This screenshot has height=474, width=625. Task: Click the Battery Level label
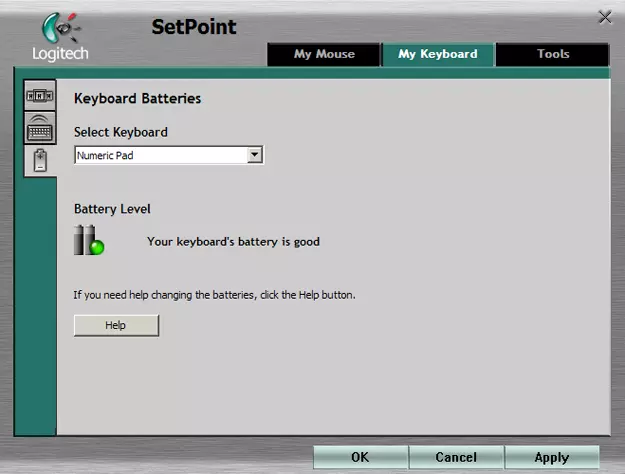[x=112, y=209]
